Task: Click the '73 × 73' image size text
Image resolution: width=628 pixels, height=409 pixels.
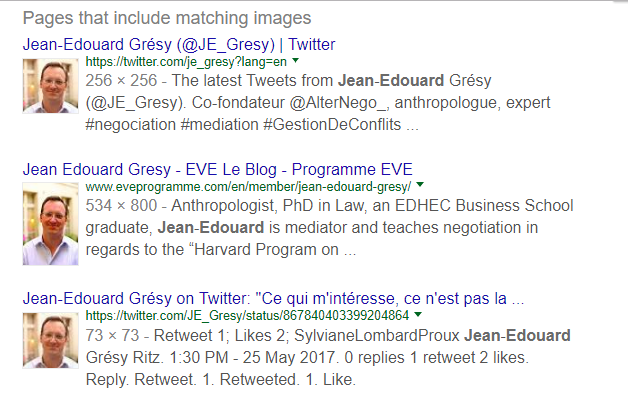Action: click(x=113, y=335)
